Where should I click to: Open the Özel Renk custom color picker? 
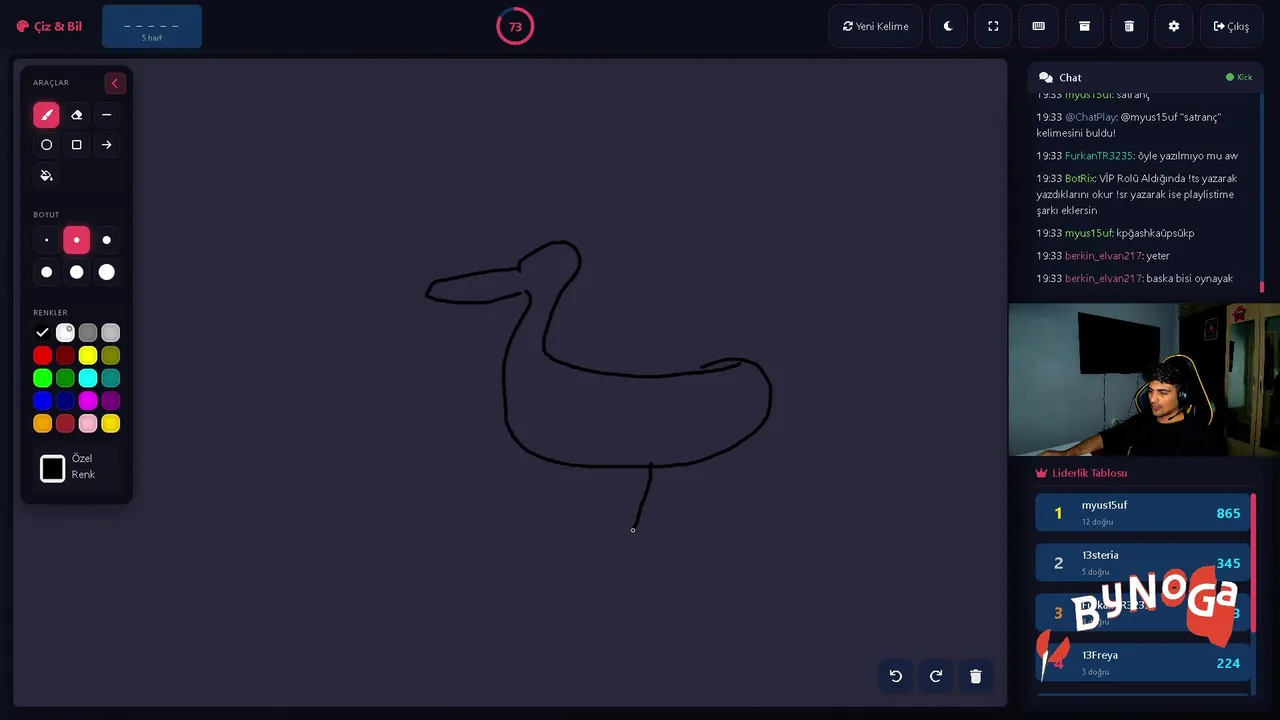point(53,468)
